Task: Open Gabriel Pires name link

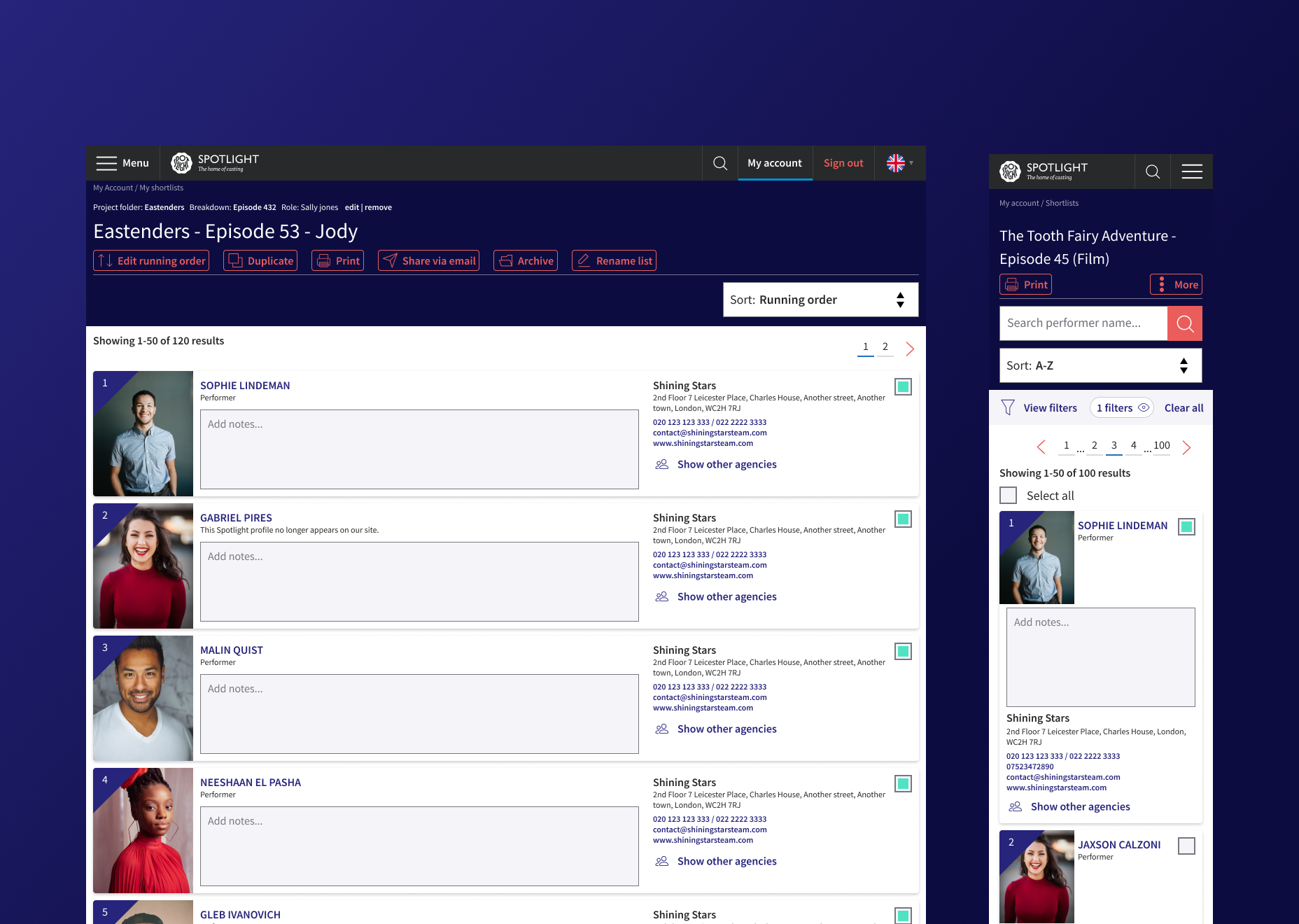Action: (236, 518)
